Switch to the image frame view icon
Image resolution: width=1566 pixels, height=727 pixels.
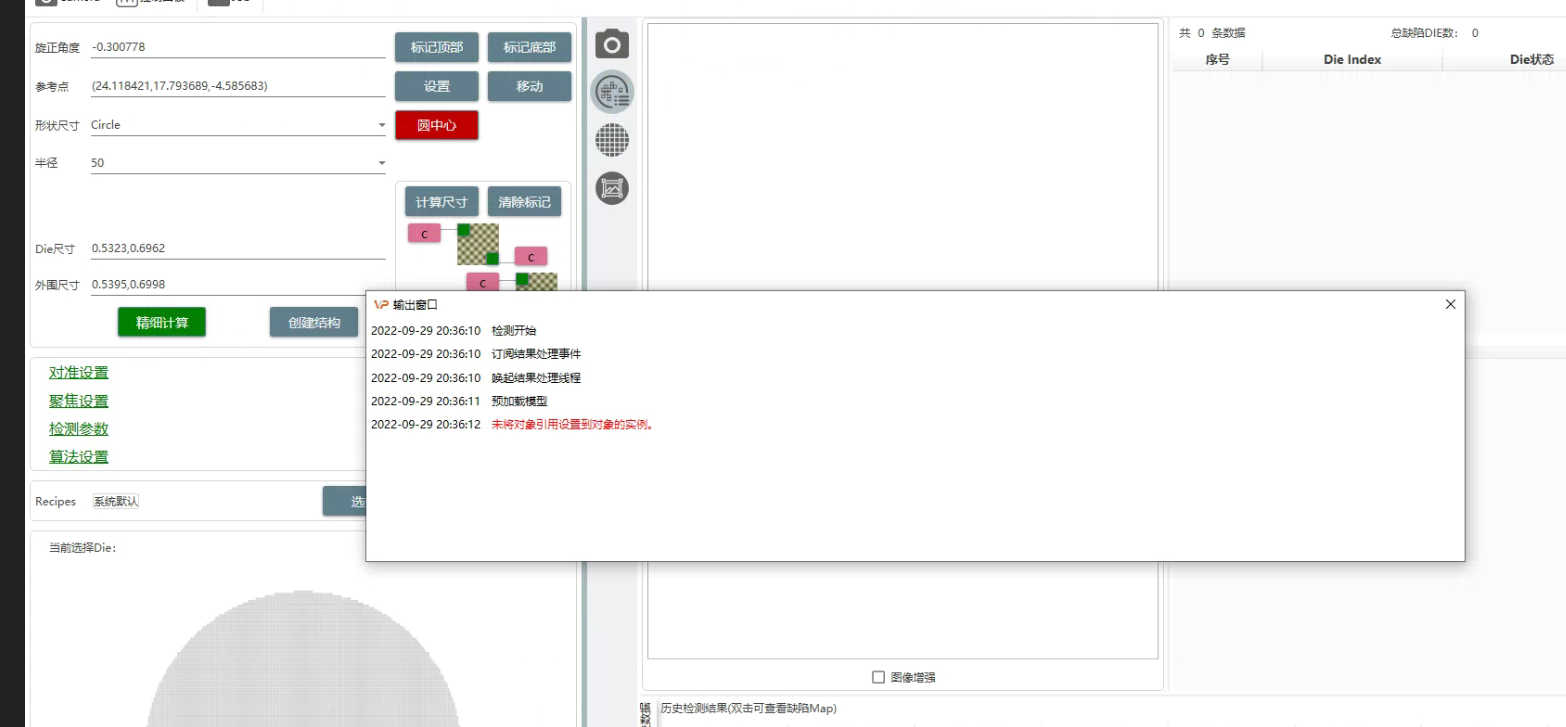612,188
